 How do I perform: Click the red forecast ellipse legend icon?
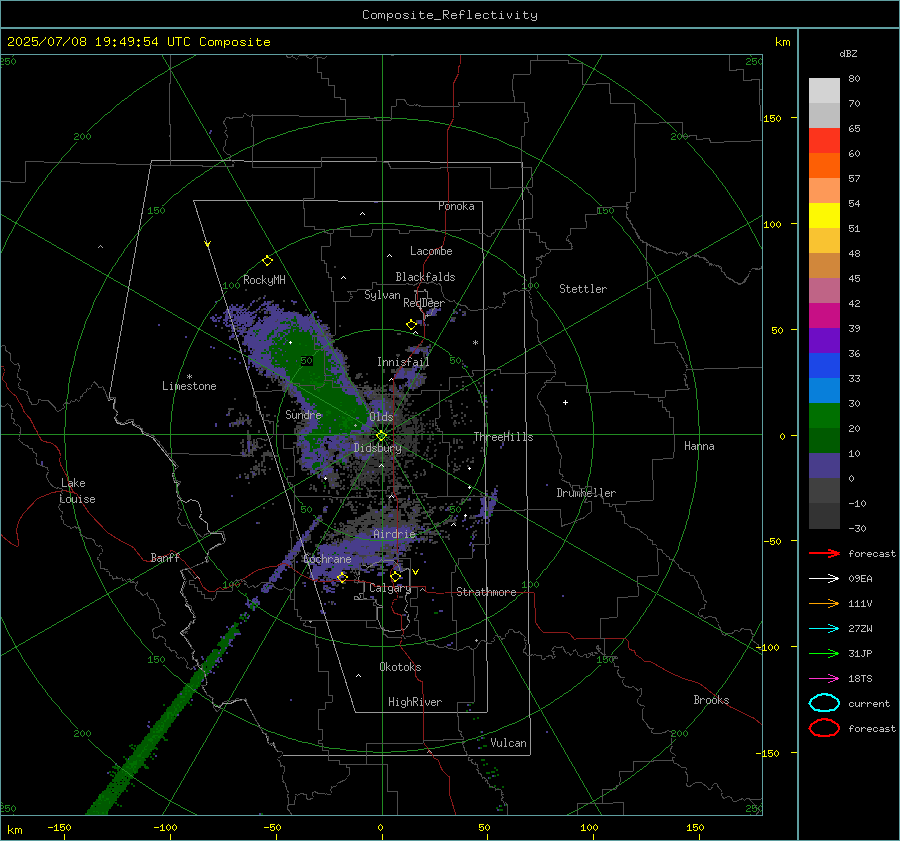pos(824,728)
